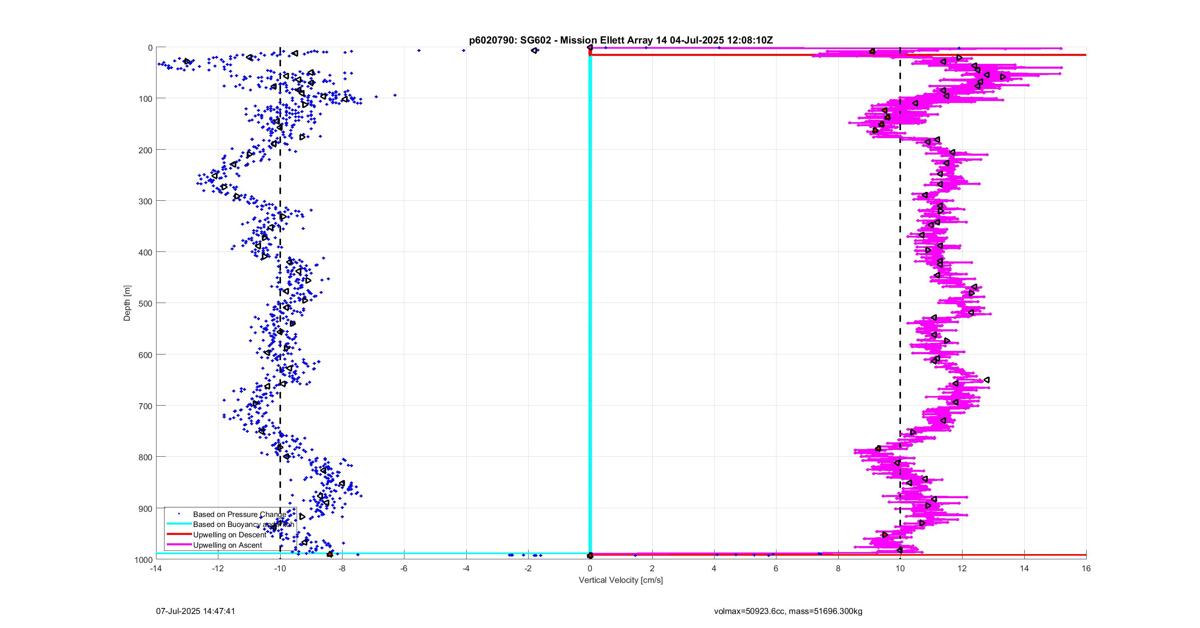Click the magenta line sample in the legend

pos(177,545)
